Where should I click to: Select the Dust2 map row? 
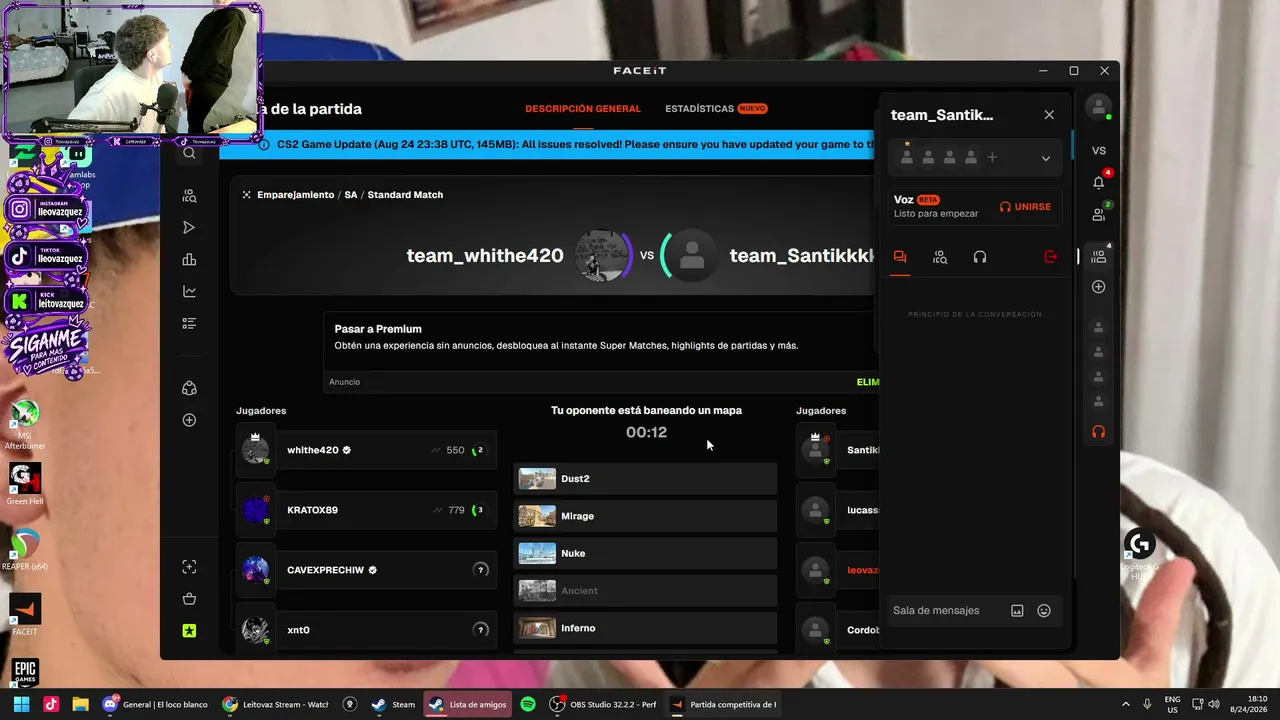pos(645,479)
